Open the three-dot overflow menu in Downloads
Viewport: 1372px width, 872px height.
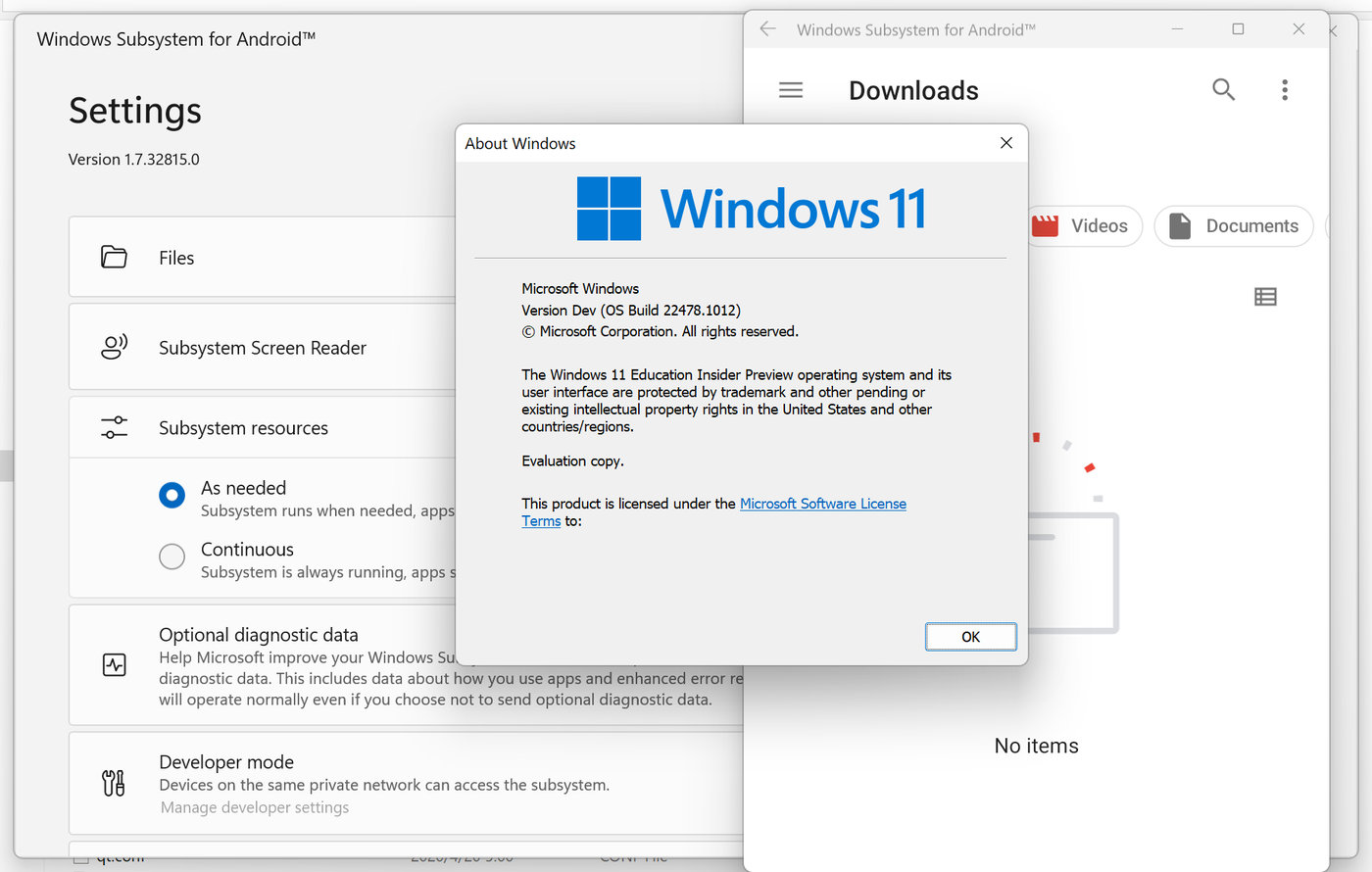tap(1284, 89)
